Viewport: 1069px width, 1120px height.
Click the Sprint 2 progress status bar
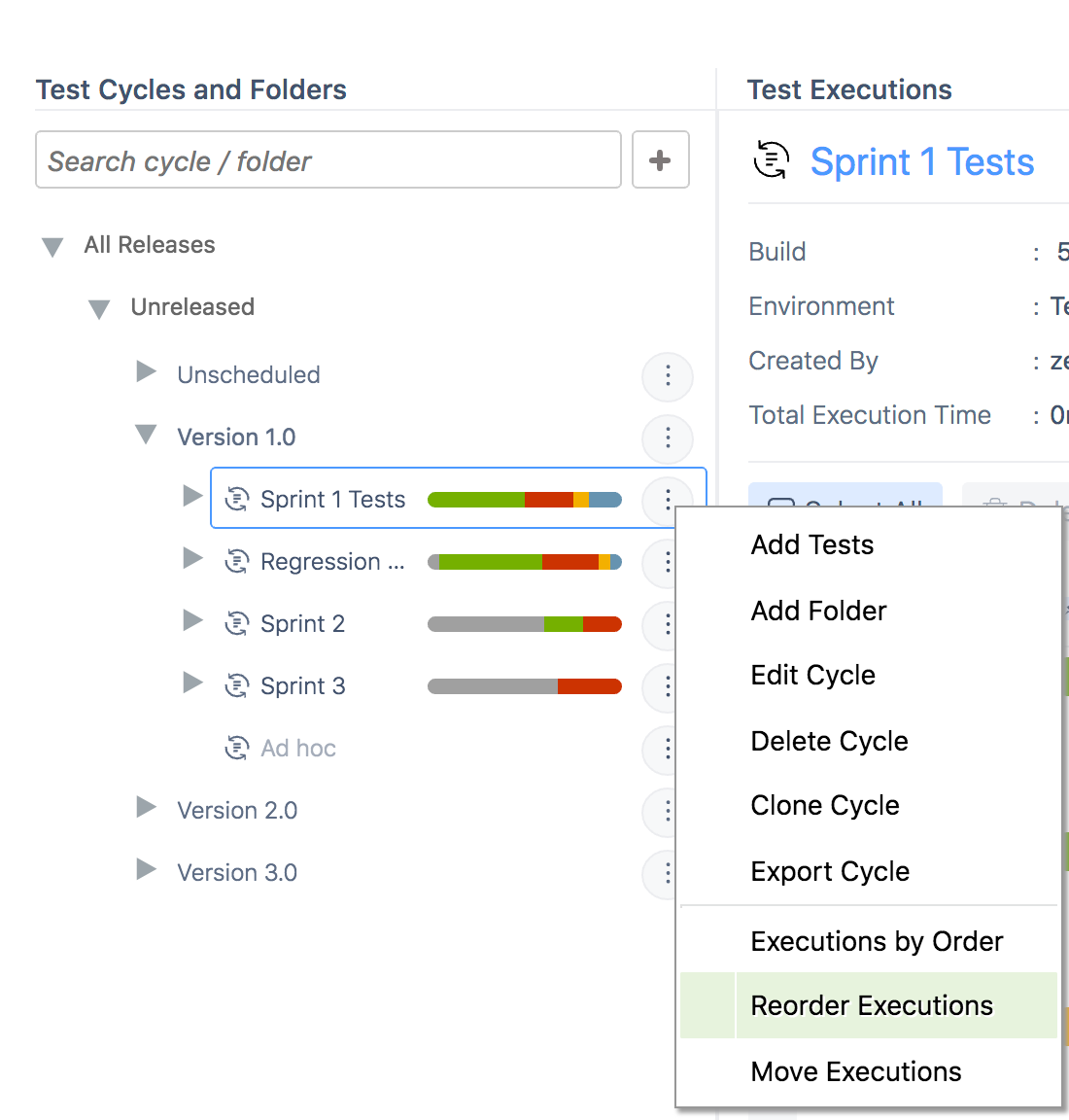[x=524, y=624]
